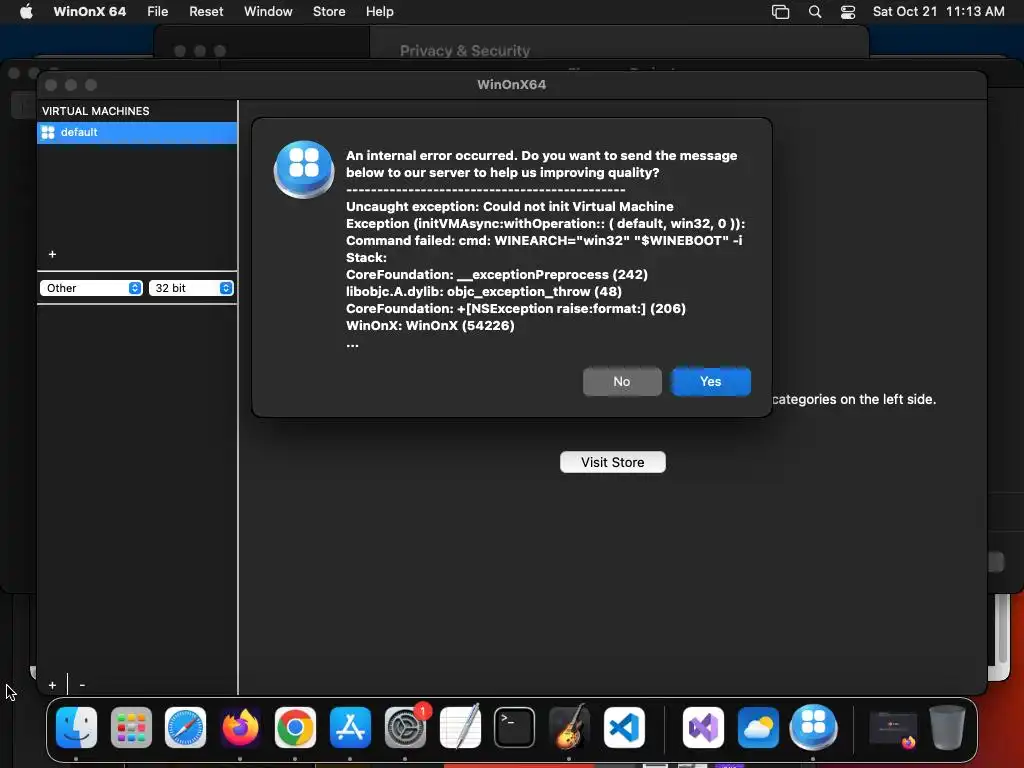
Task: Open the Other OS type dropdown
Action: (x=91, y=288)
